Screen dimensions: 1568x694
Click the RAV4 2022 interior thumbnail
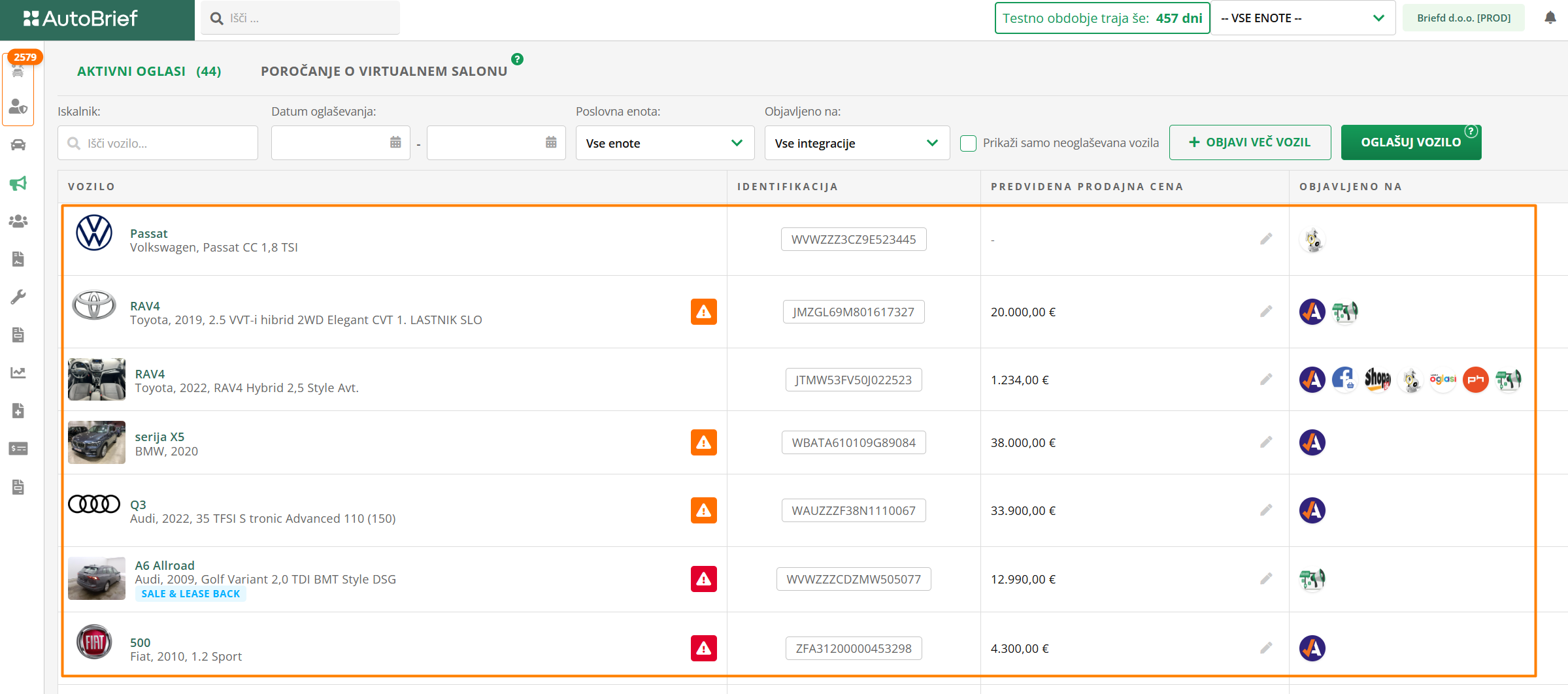[x=97, y=379]
